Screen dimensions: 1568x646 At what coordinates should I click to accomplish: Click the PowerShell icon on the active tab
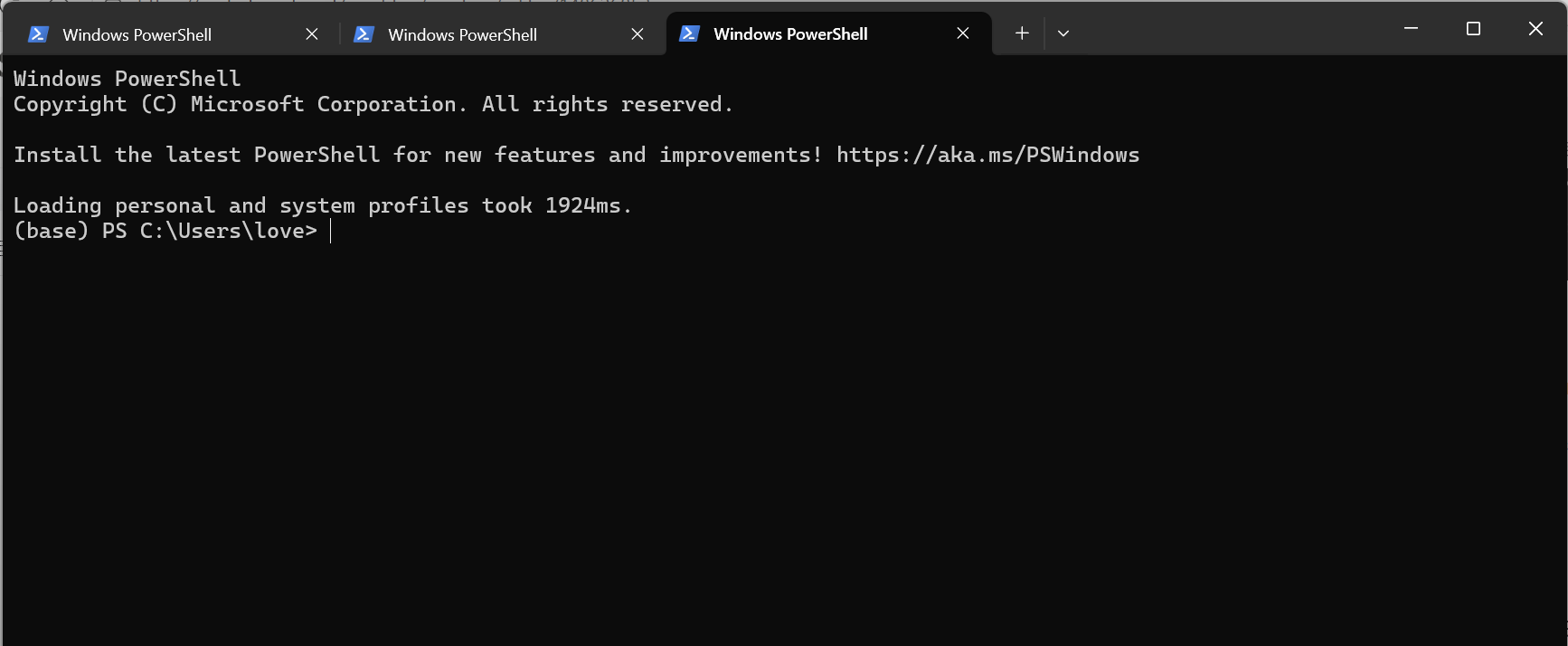pyautogui.click(x=689, y=33)
